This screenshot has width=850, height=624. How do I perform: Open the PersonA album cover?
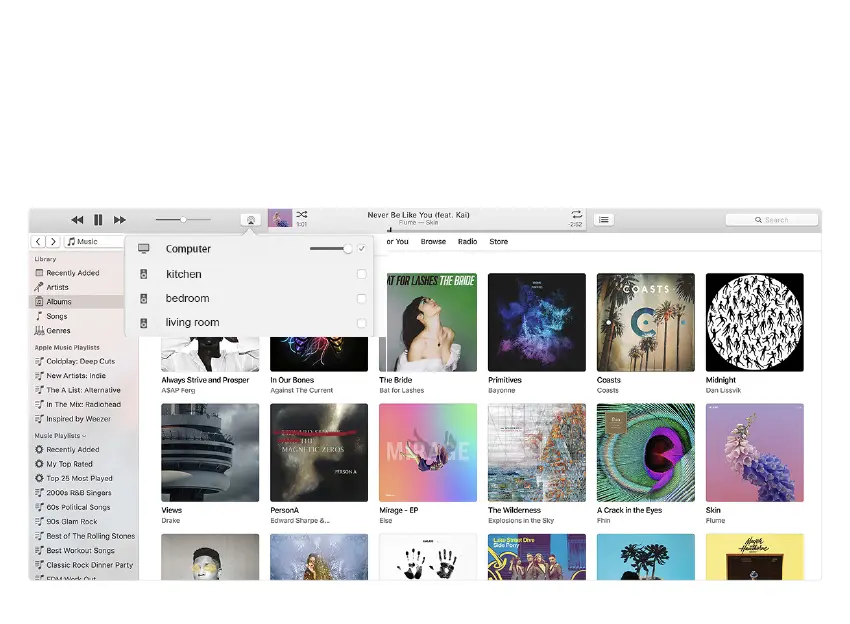(x=319, y=453)
